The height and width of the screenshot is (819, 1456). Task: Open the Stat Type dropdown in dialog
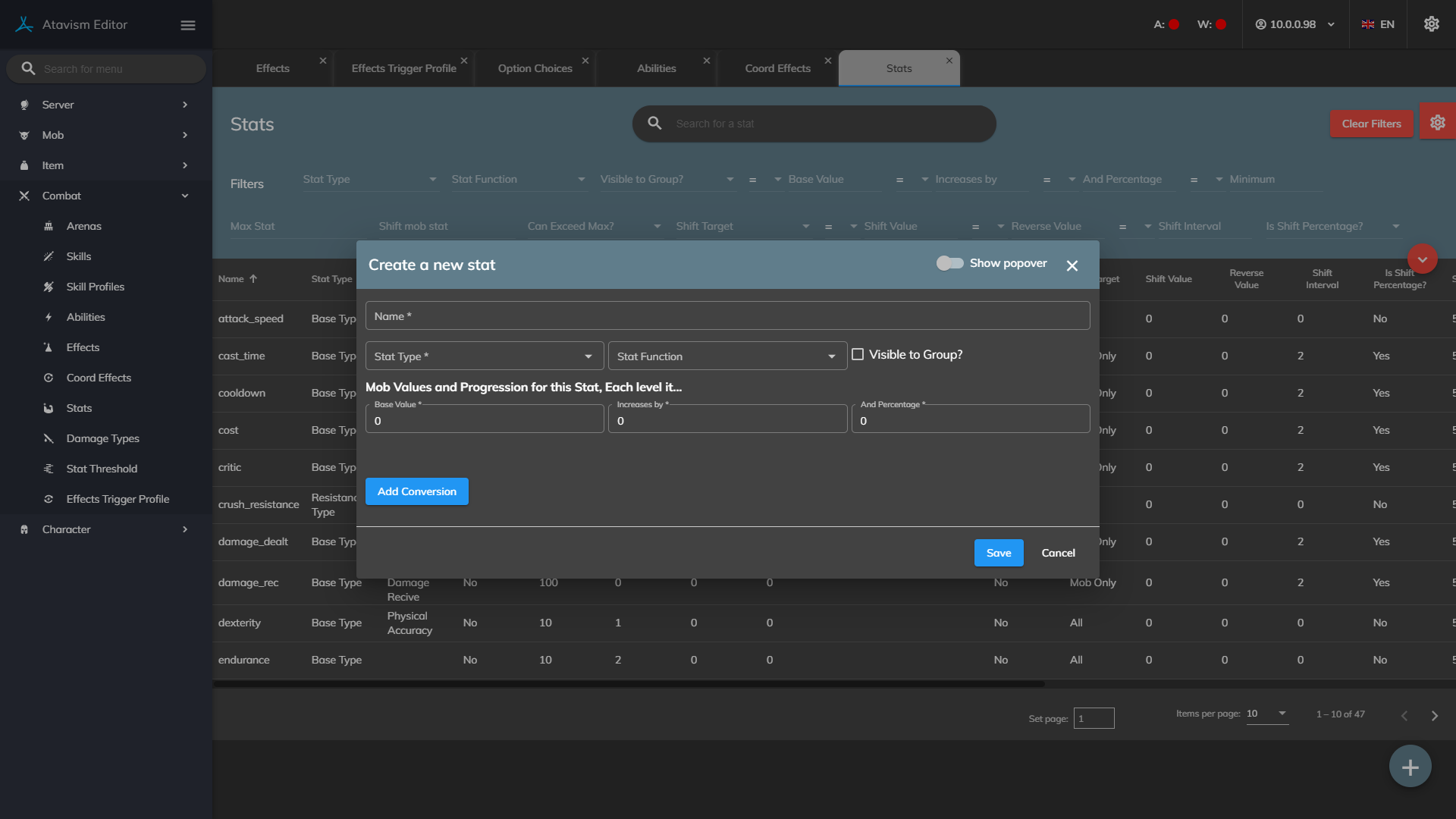point(484,356)
